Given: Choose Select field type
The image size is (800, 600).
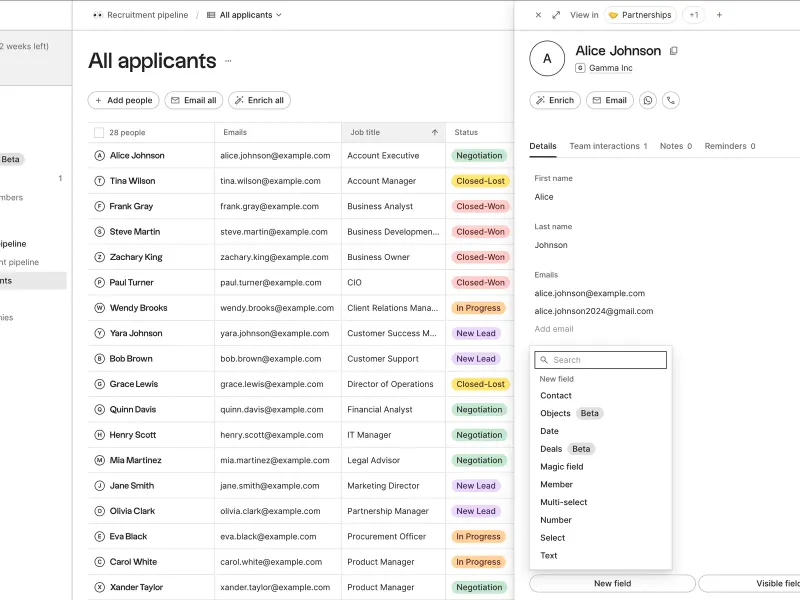Looking at the screenshot, I should (601, 538).
